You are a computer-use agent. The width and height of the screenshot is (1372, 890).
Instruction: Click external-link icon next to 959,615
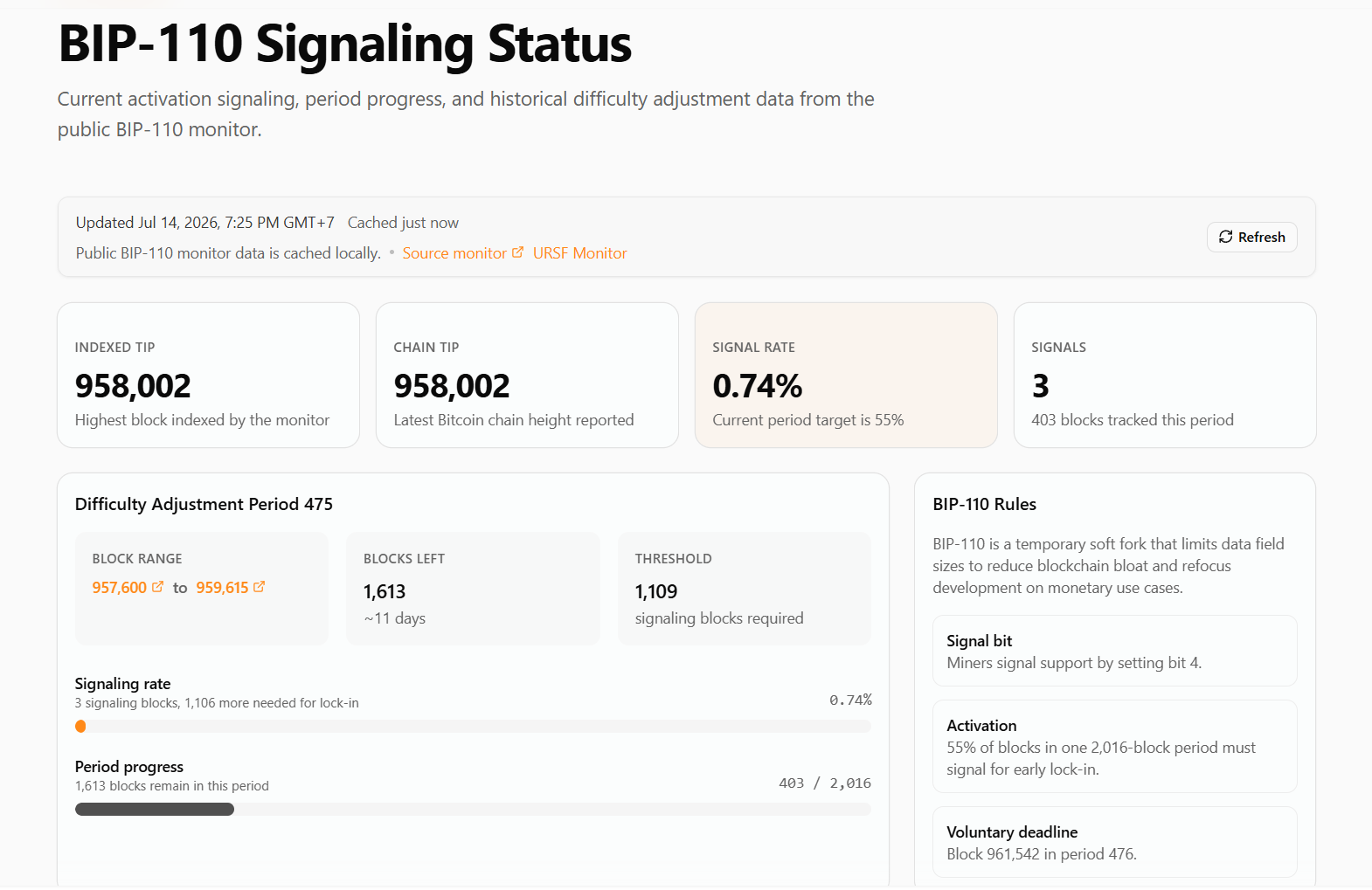(259, 587)
